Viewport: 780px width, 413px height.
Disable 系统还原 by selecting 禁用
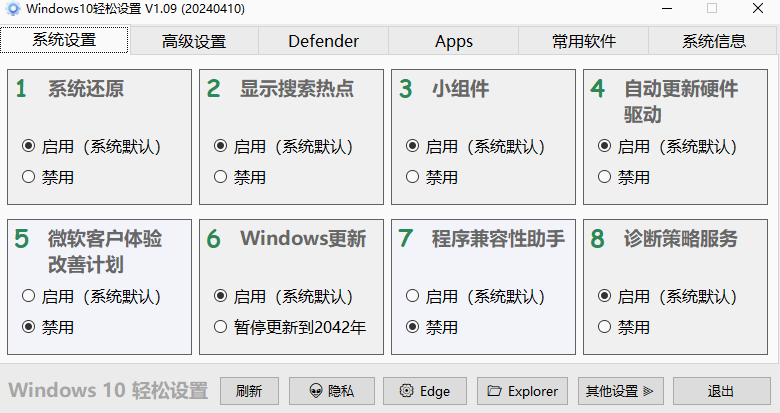pyautogui.click(x=29, y=177)
